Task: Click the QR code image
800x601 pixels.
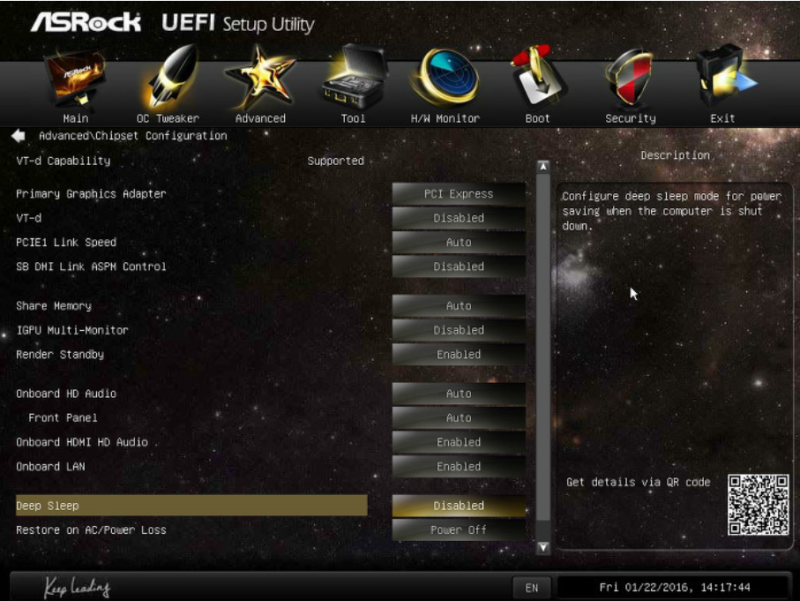Action: (758, 505)
